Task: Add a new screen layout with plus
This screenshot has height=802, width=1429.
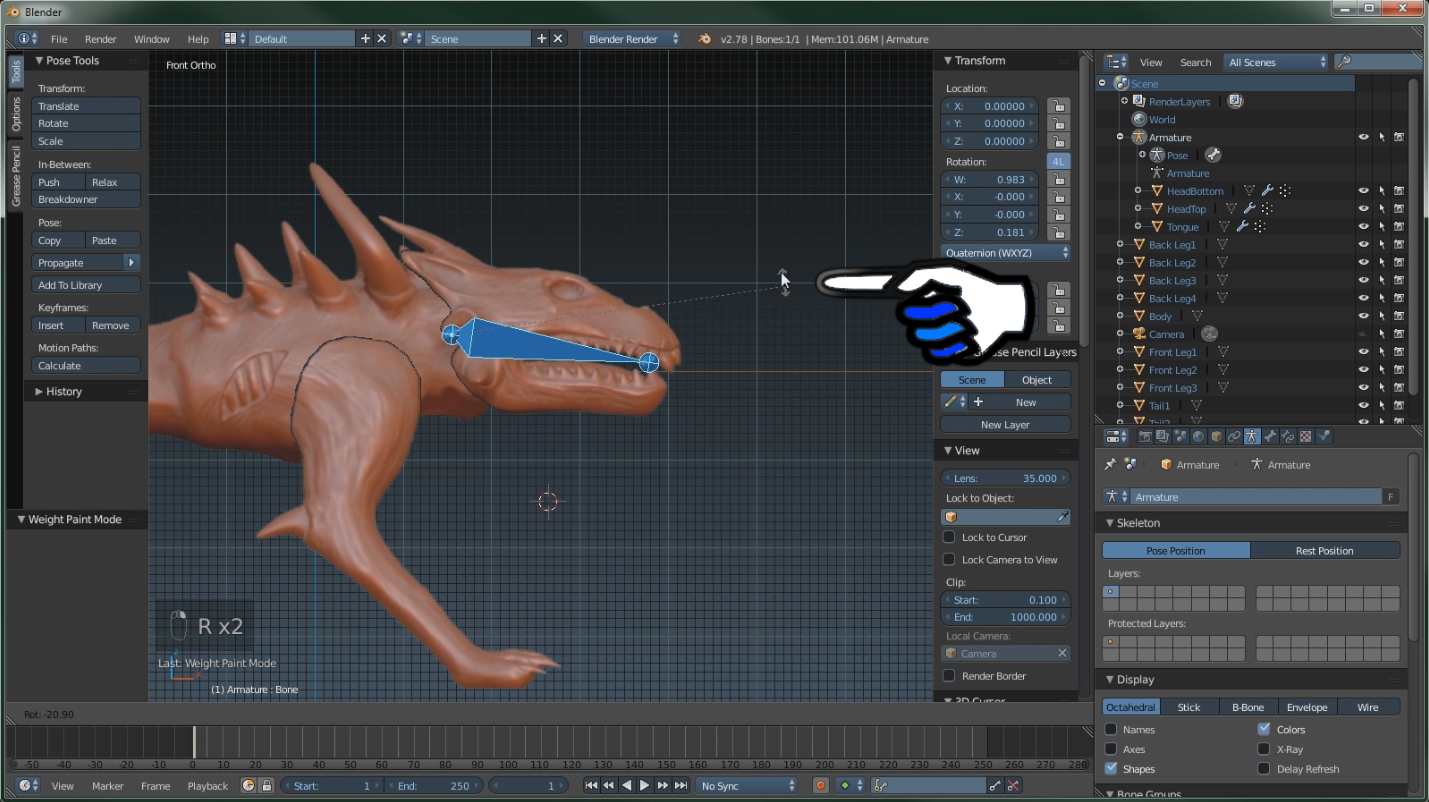Action: (x=365, y=39)
